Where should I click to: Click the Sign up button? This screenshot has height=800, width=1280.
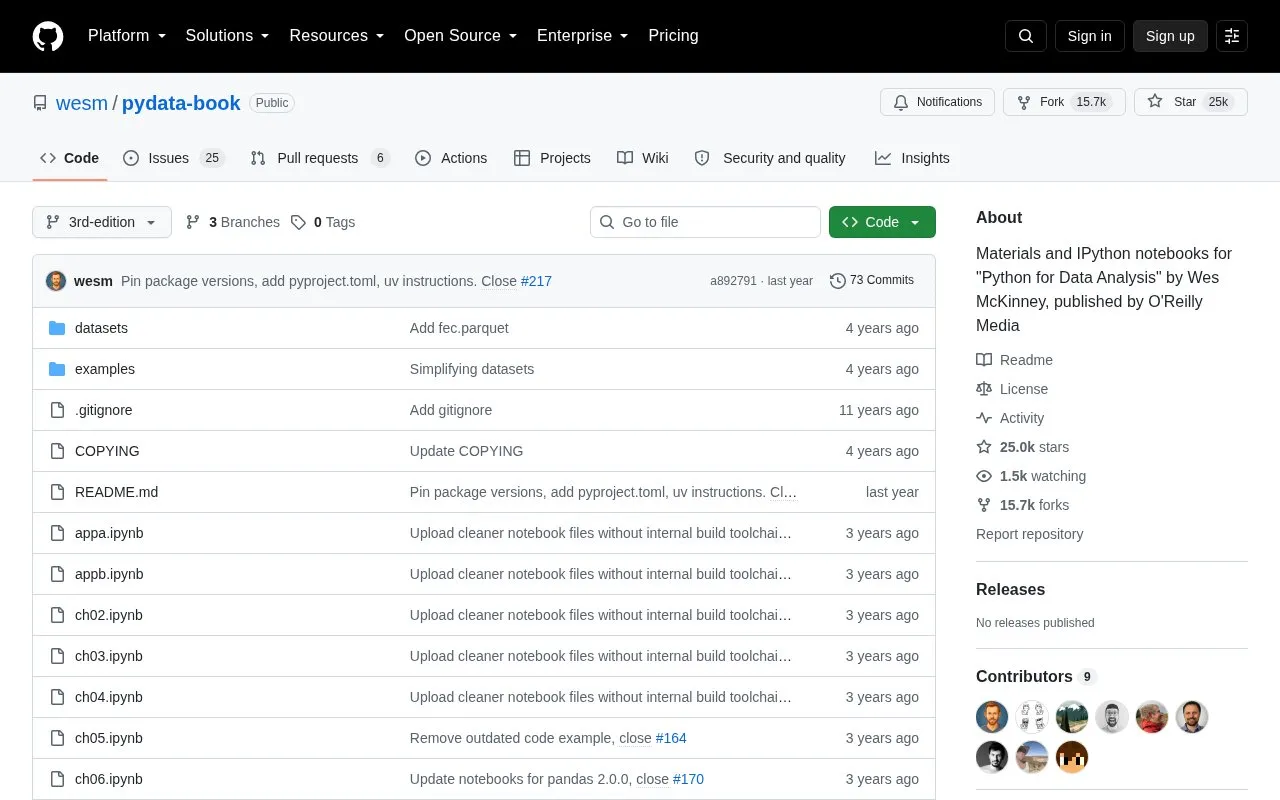(1170, 36)
